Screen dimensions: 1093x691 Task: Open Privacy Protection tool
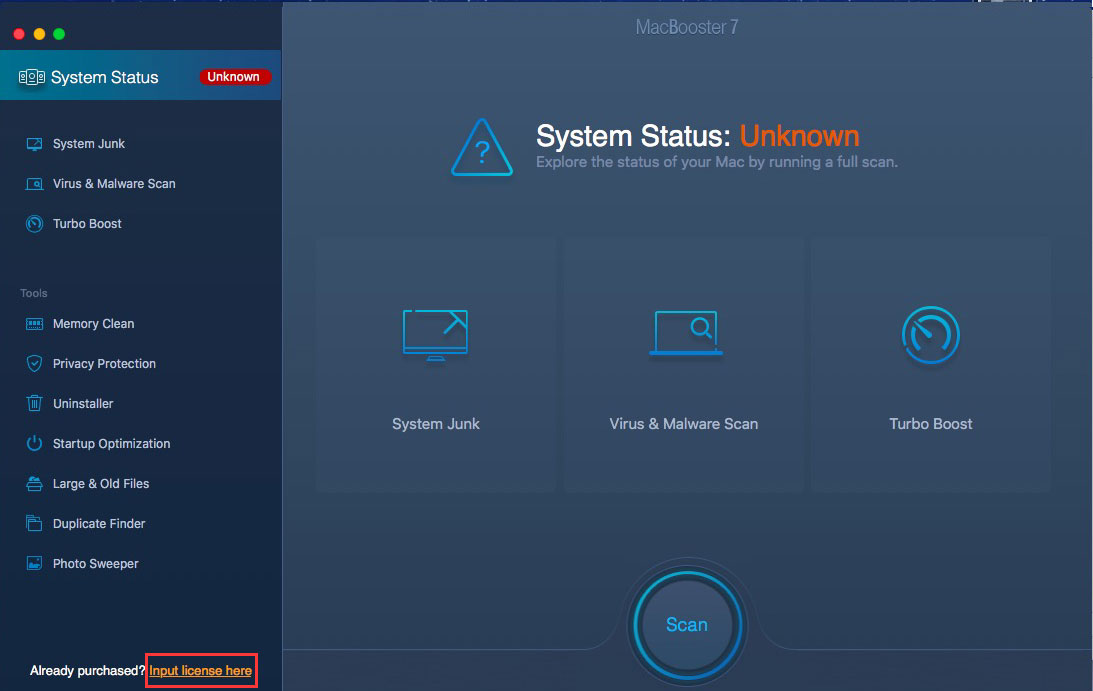pos(105,363)
